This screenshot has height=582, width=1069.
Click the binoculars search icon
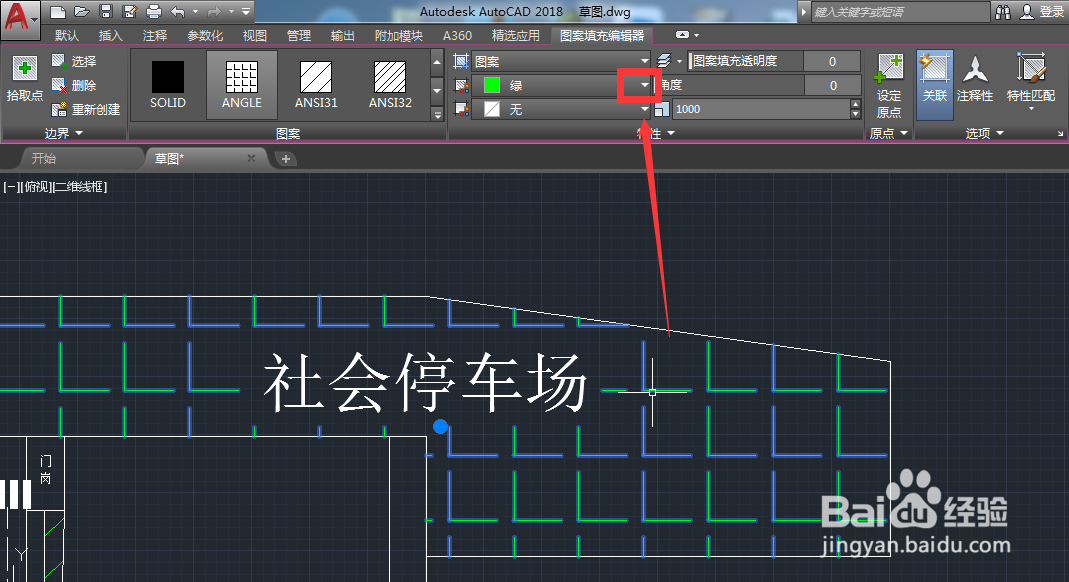click(x=1003, y=12)
